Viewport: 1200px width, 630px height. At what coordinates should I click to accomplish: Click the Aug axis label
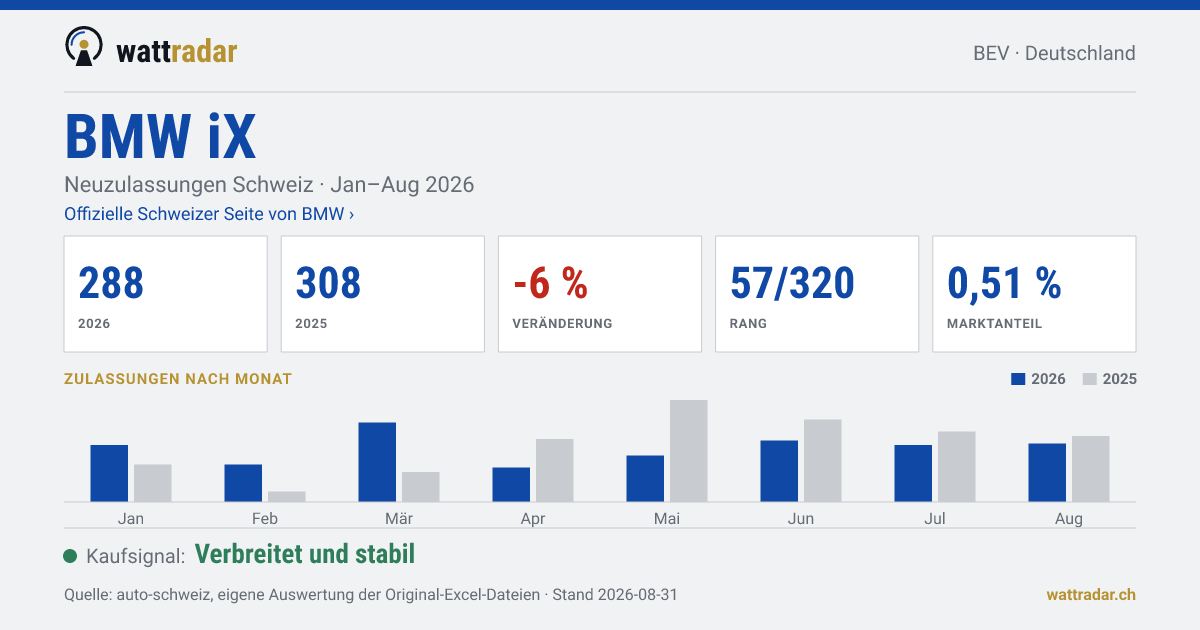click(1069, 518)
